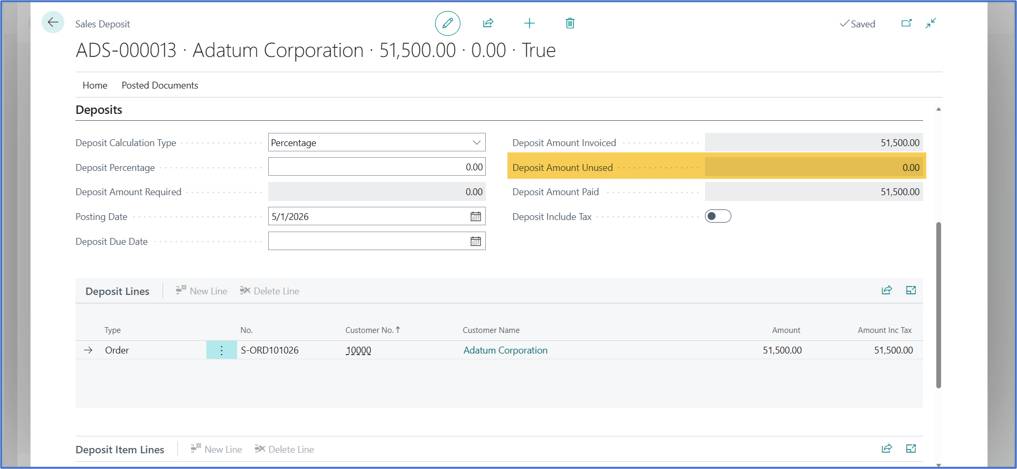Click the Type column header
Screen dimensions: 1017x469
click(x=113, y=330)
